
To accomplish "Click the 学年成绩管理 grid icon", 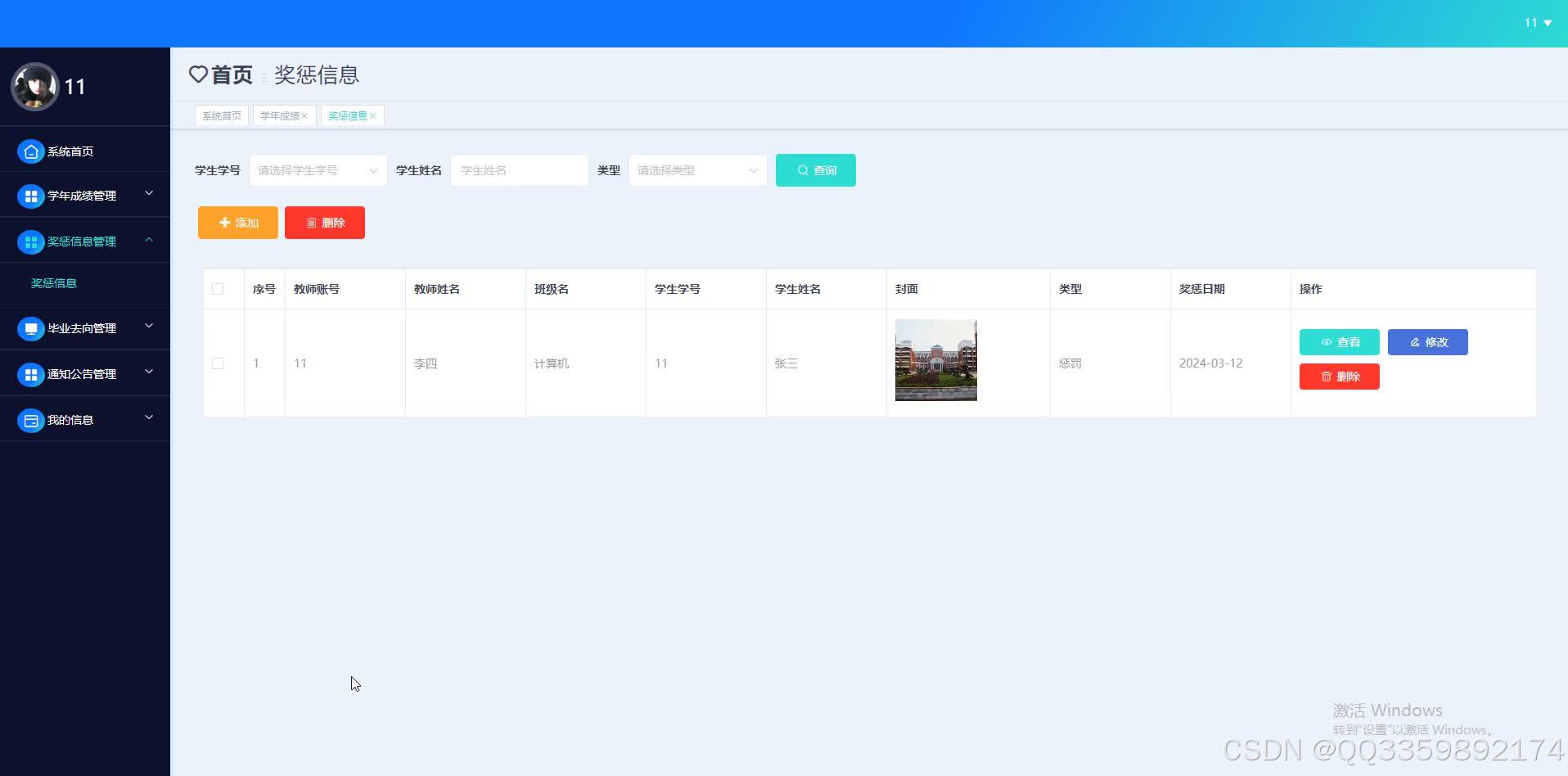I will (x=30, y=196).
